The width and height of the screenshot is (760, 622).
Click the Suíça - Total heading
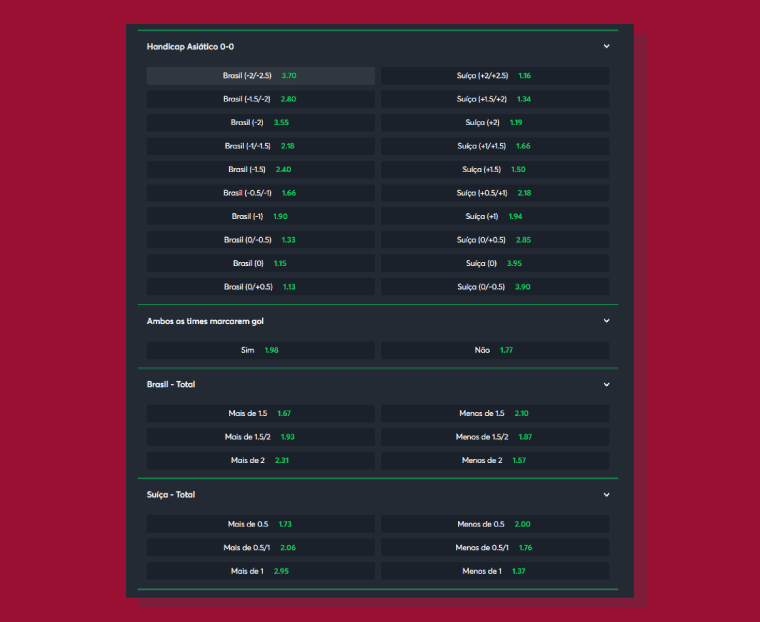[171, 494]
